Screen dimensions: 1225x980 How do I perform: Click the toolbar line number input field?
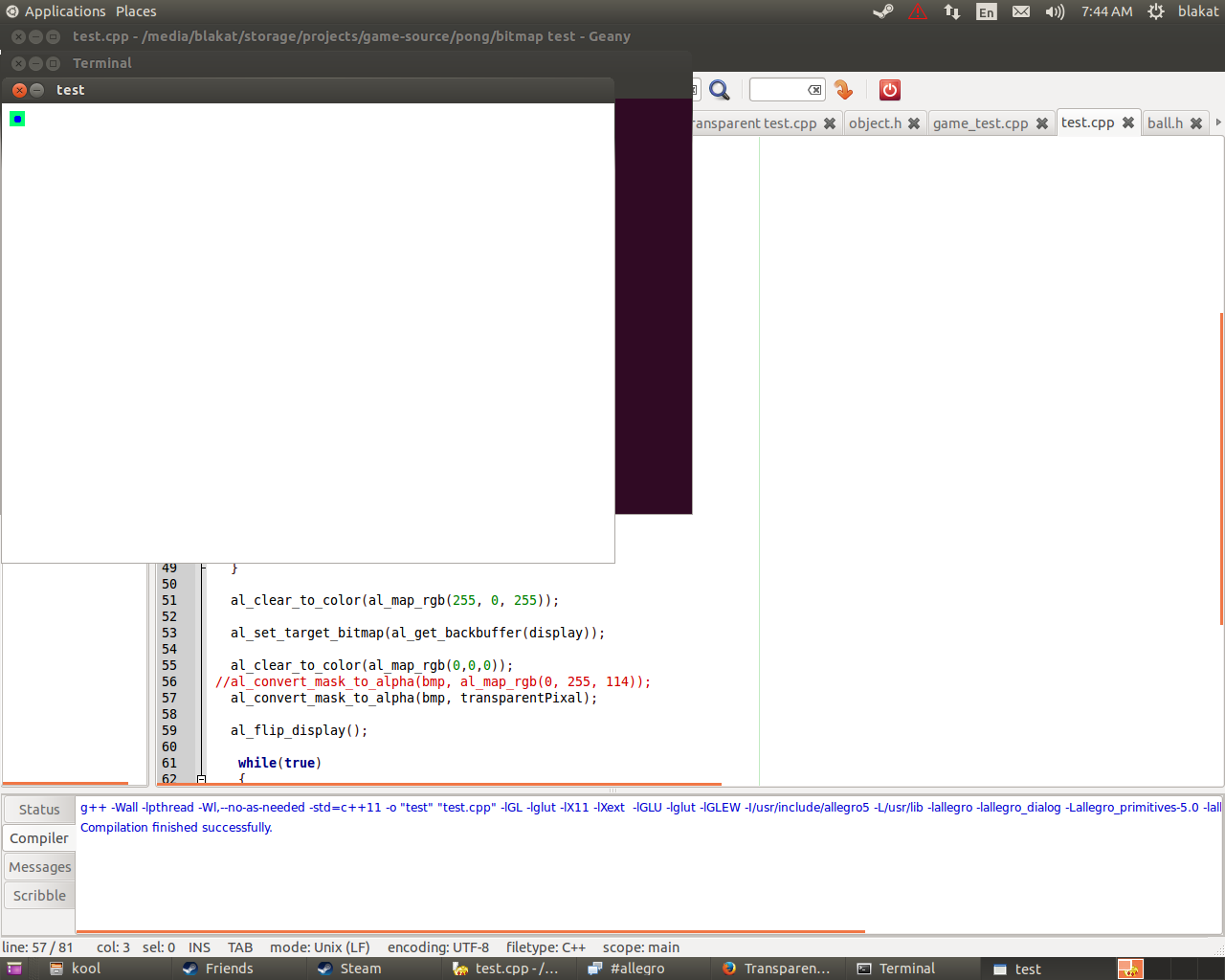pos(779,90)
